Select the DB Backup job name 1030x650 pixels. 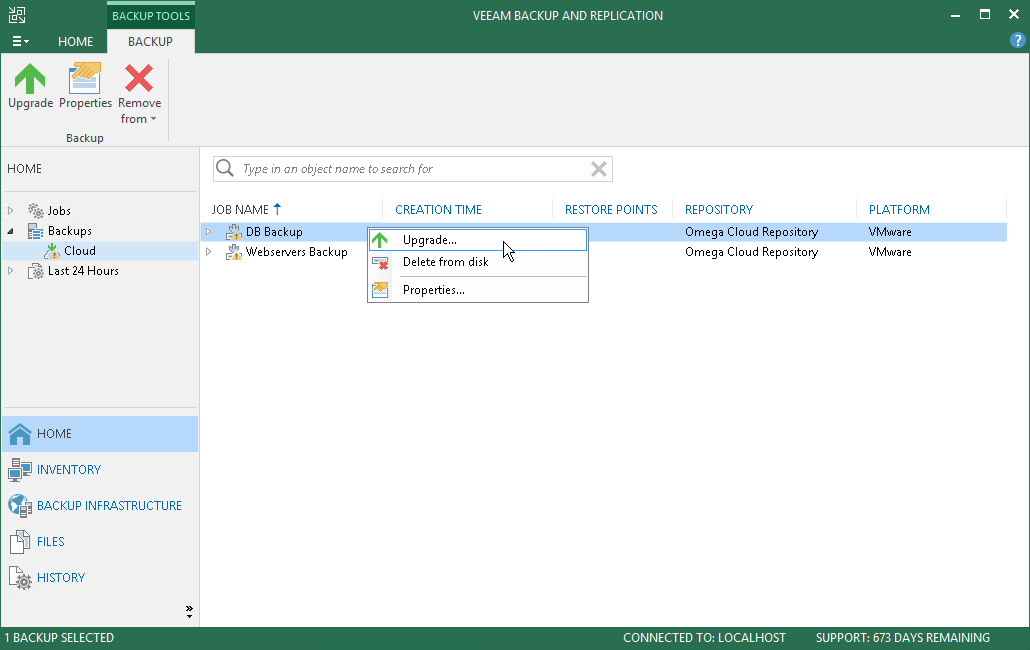pyautogui.click(x=274, y=232)
